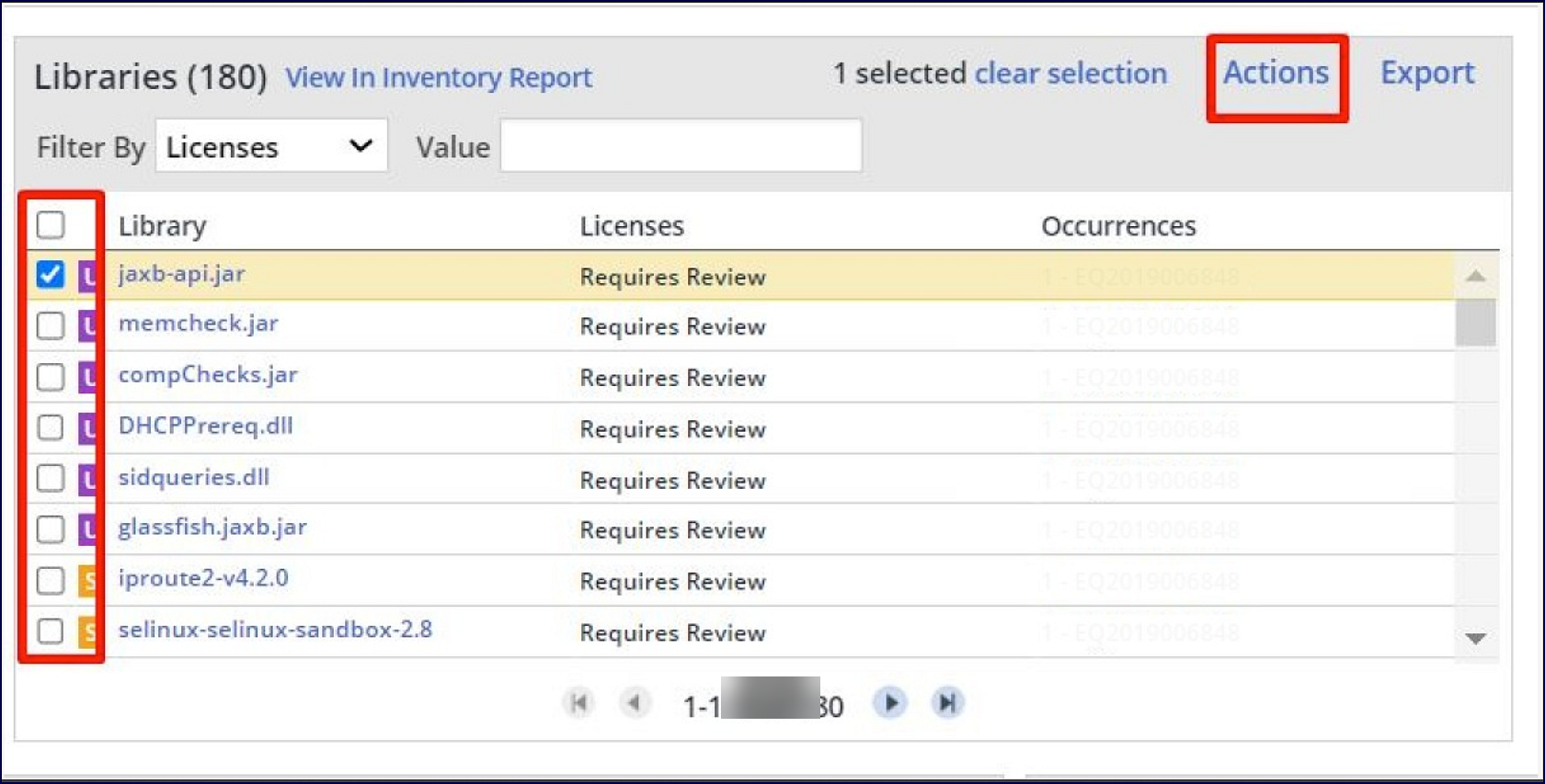
Task: Open the Actions menu
Action: [x=1276, y=74]
